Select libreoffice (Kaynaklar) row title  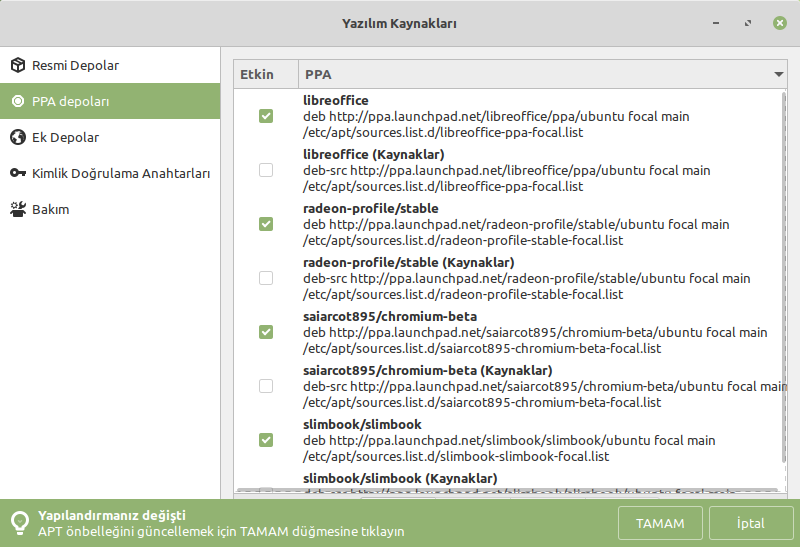click(x=373, y=155)
